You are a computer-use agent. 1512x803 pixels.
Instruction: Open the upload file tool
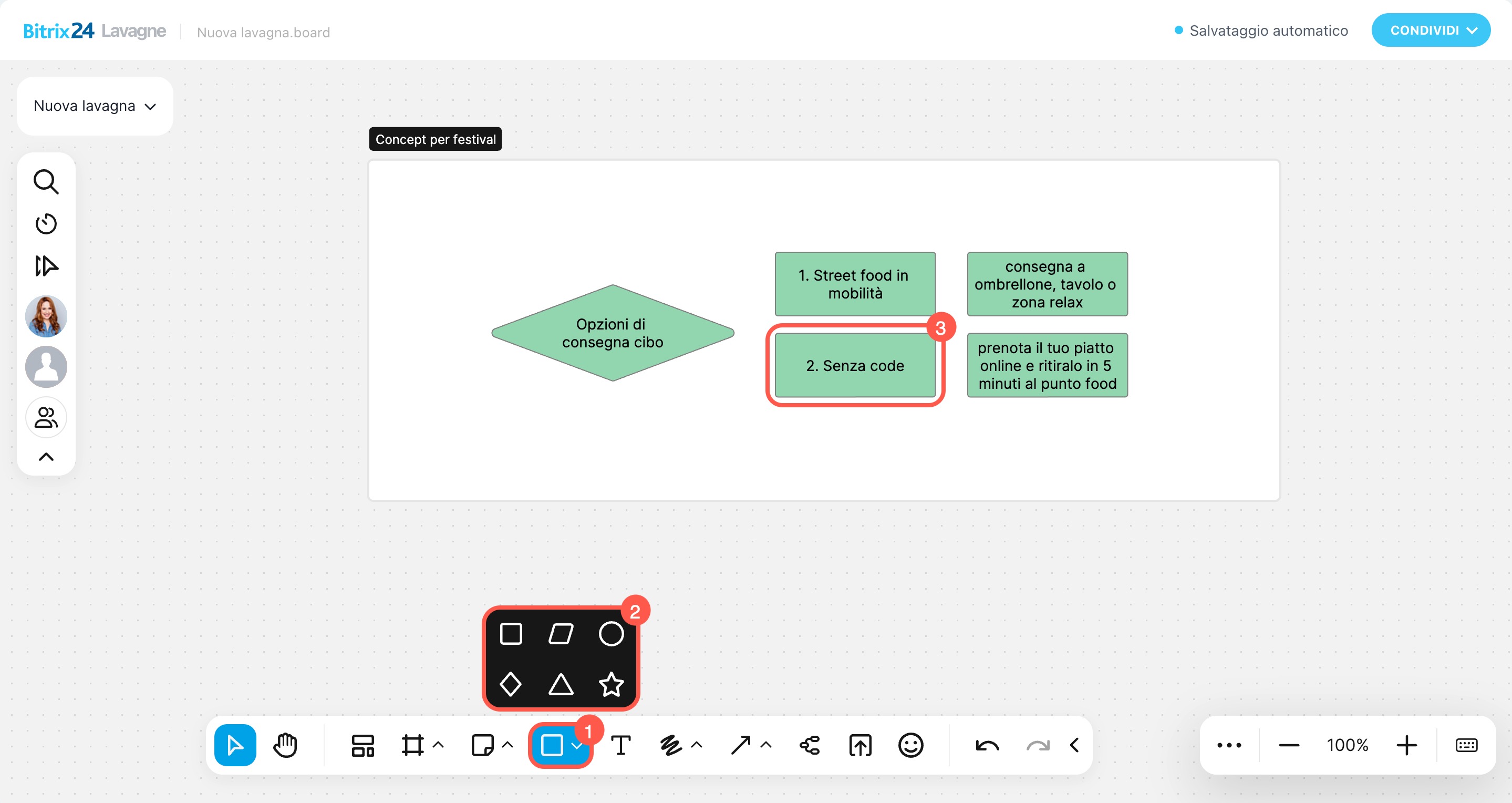[860, 745]
